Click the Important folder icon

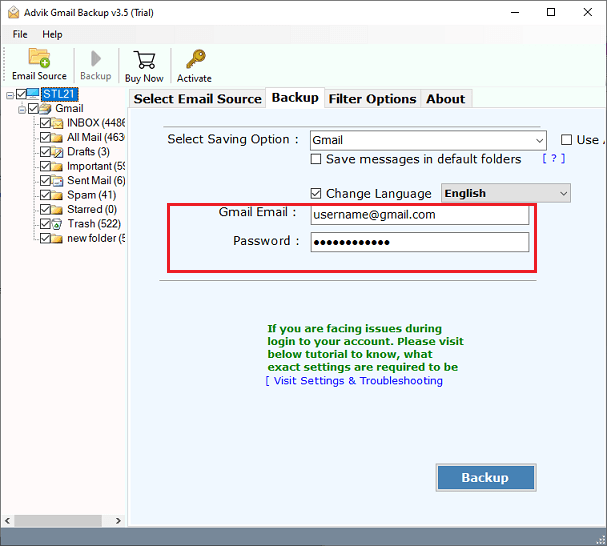point(57,167)
